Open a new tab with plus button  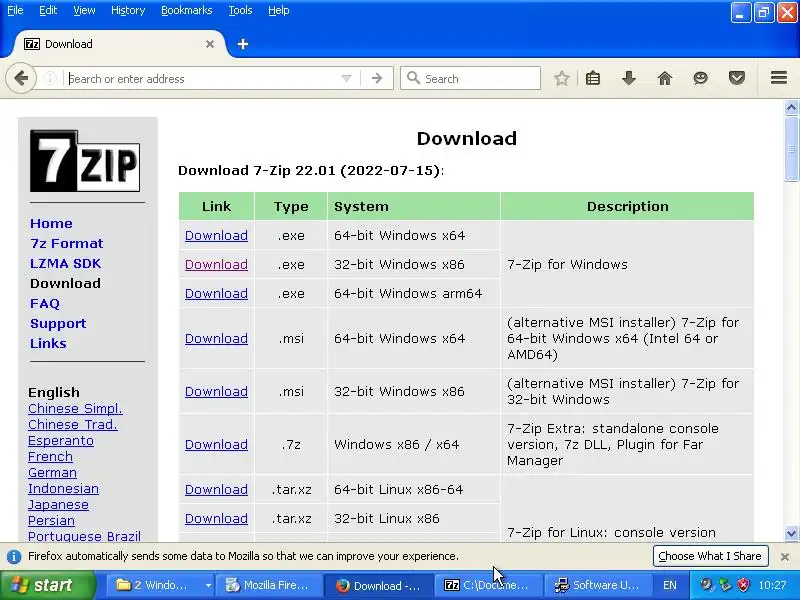pyautogui.click(x=243, y=44)
